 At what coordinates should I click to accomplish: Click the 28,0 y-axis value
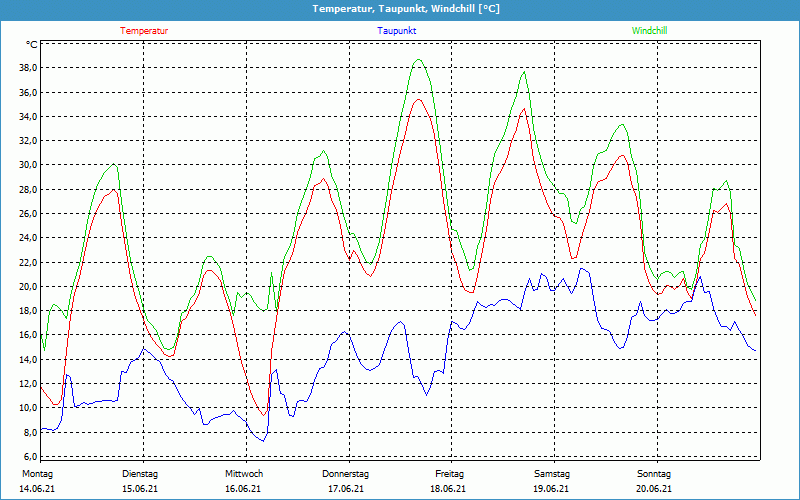coord(28,189)
